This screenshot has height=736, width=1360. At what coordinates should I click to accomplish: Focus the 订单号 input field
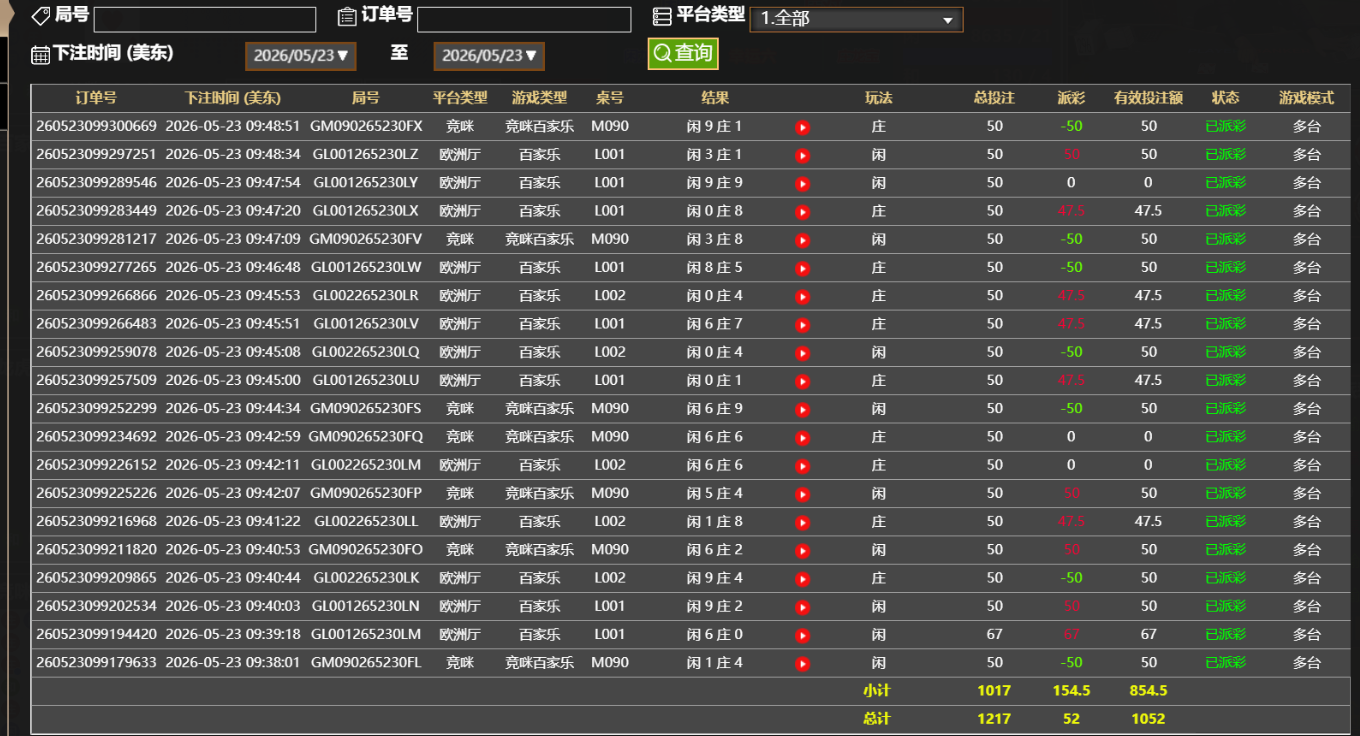(x=524, y=20)
